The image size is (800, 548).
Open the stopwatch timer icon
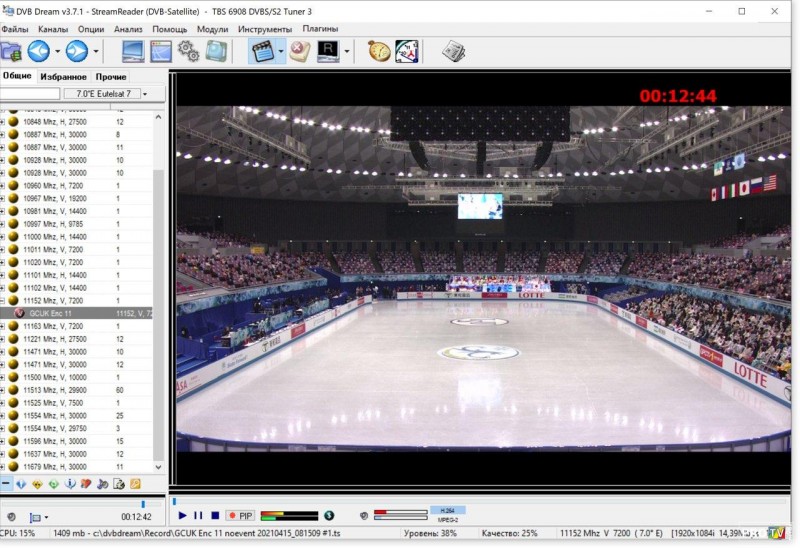coord(379,51)
